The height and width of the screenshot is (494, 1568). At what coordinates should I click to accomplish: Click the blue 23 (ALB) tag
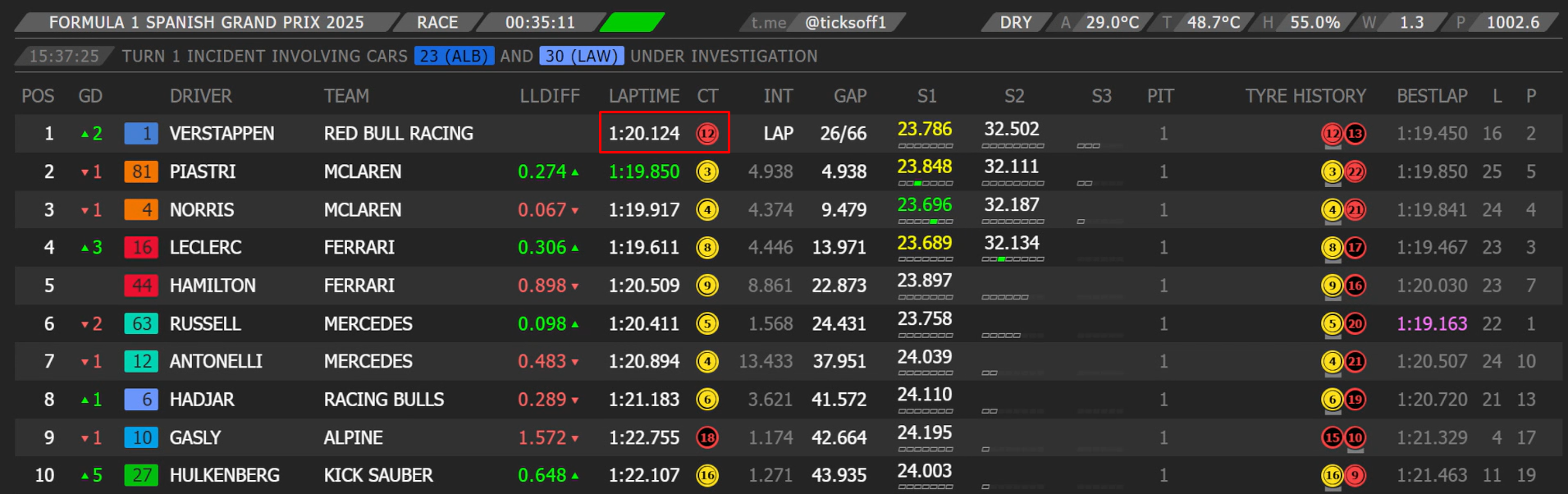(454, 56)
